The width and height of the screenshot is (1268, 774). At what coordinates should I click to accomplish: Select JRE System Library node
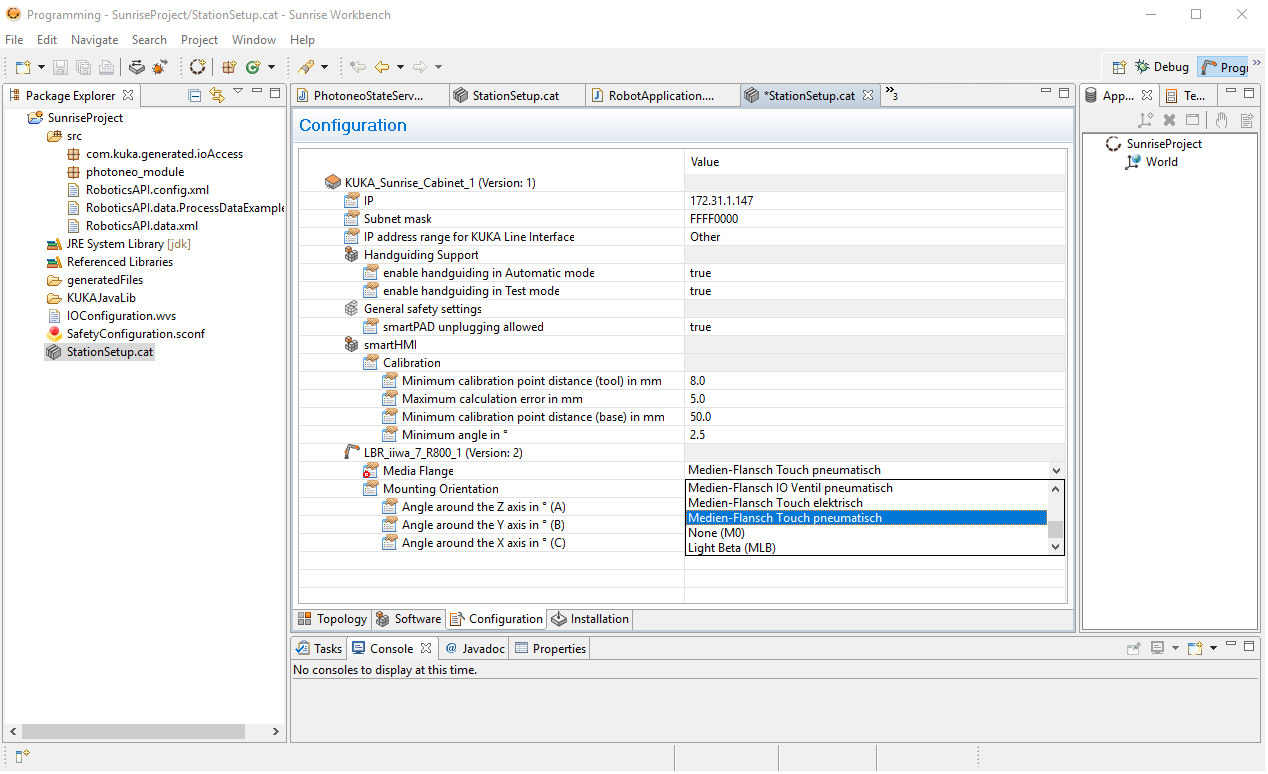(x=128, y=244)
